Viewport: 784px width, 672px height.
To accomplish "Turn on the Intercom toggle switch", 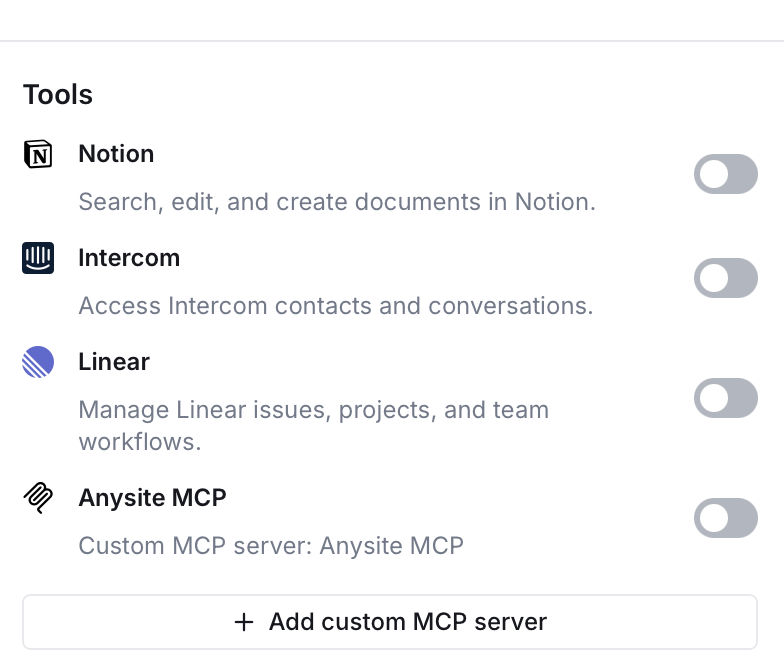I will [x=725, y=278].
